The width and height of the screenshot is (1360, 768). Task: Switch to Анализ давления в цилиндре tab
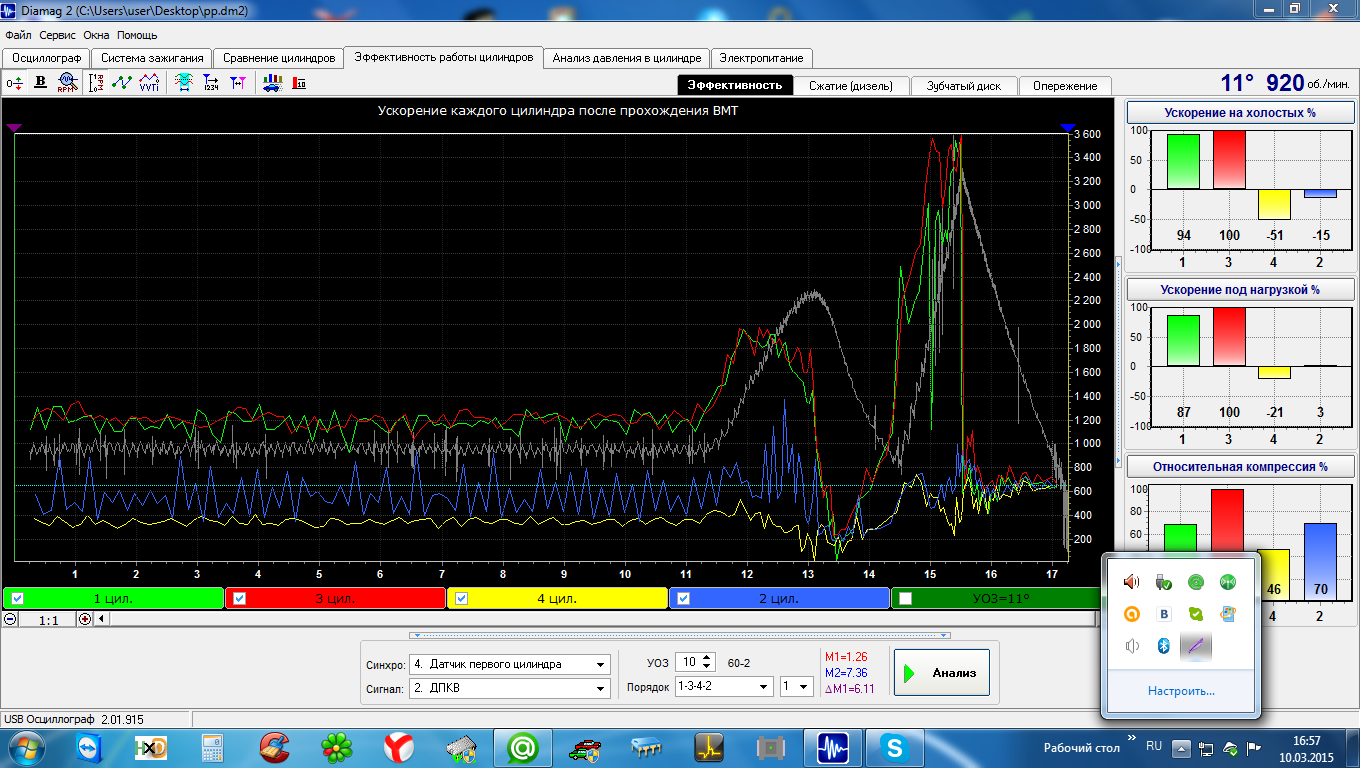(x=628, y=58)
